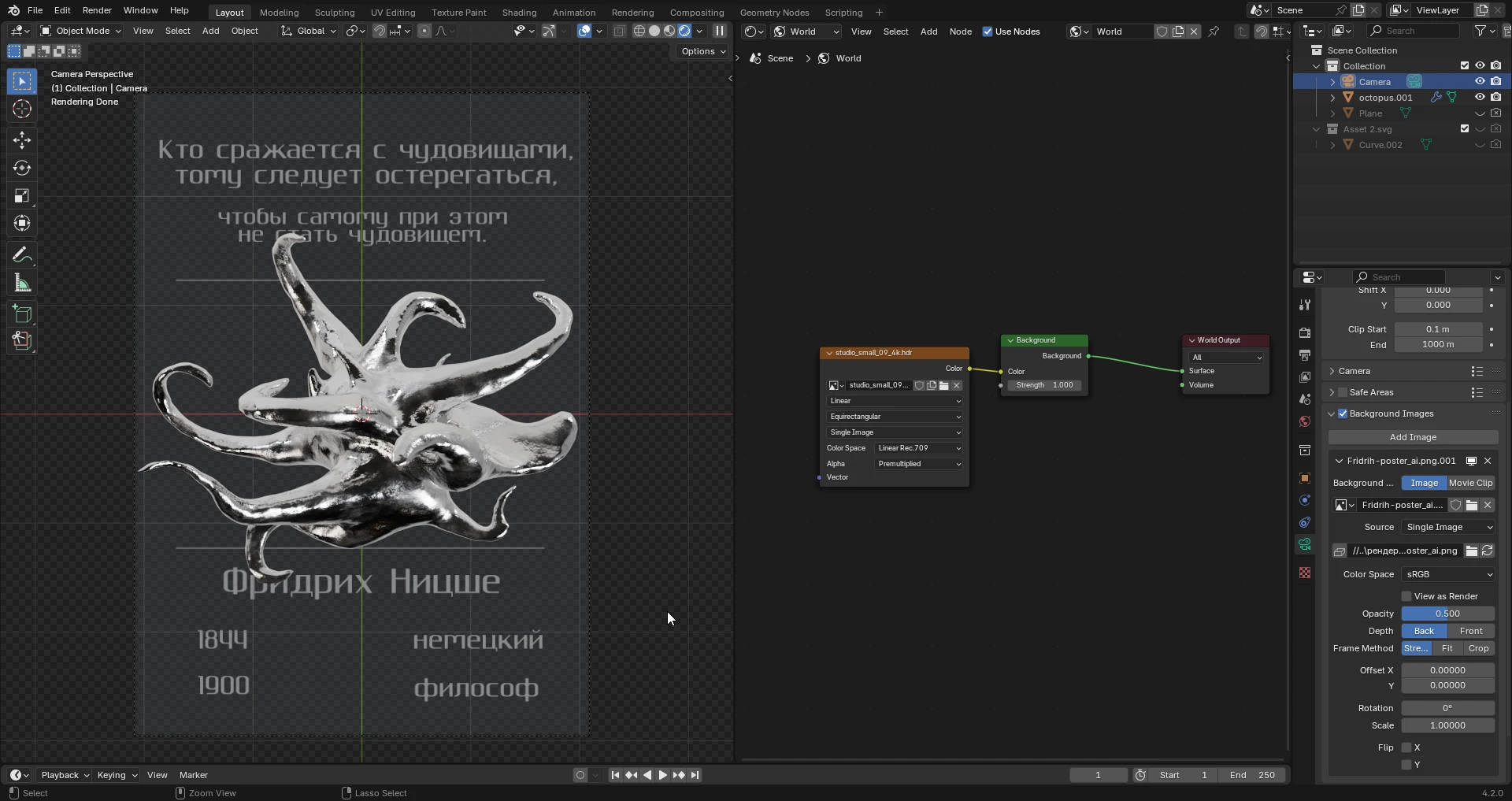
Task: Set background image depth to Front
Action: click(1470, 631)
